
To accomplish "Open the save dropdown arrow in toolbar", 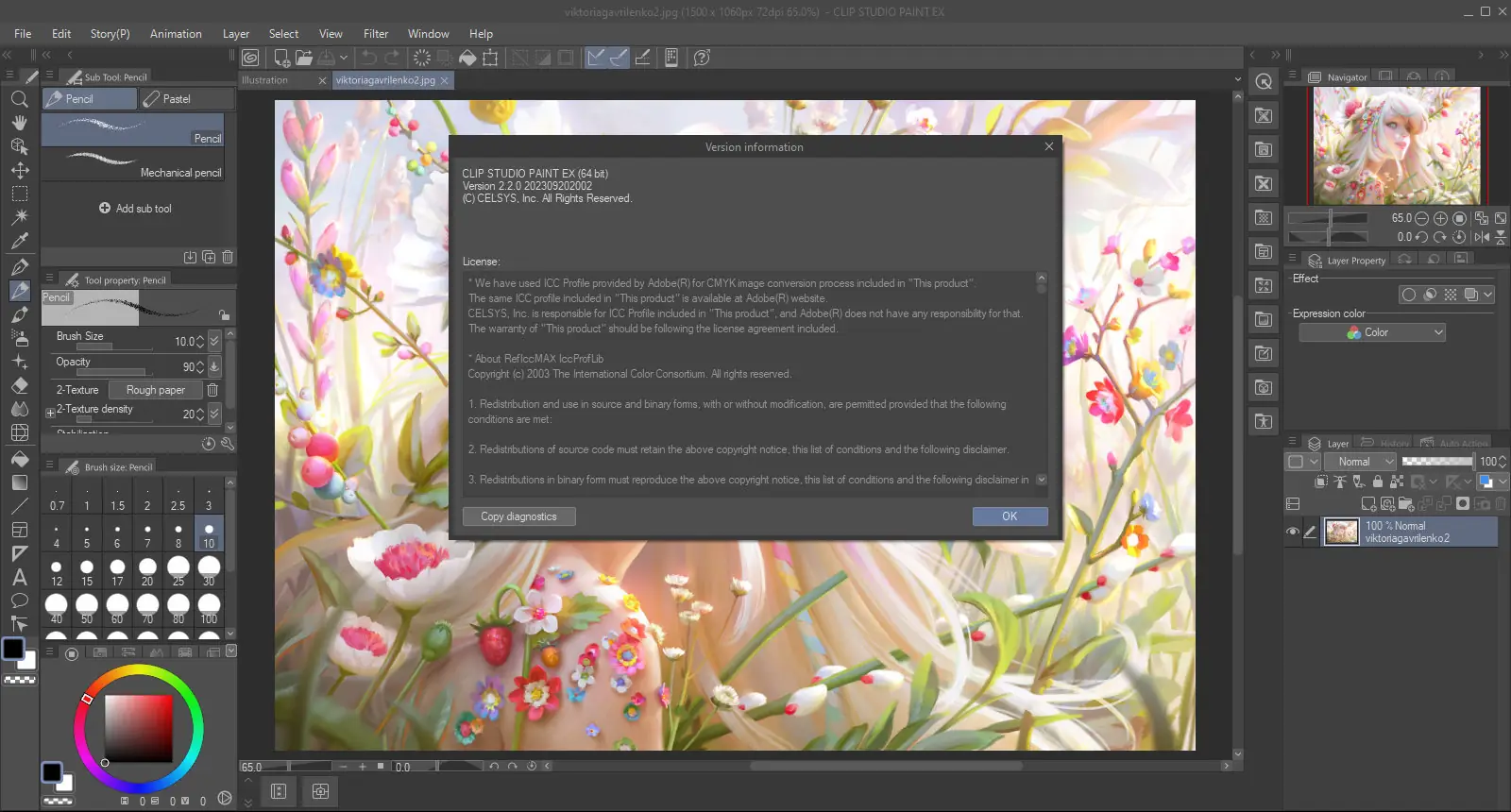I will click(x=344, y=58).
